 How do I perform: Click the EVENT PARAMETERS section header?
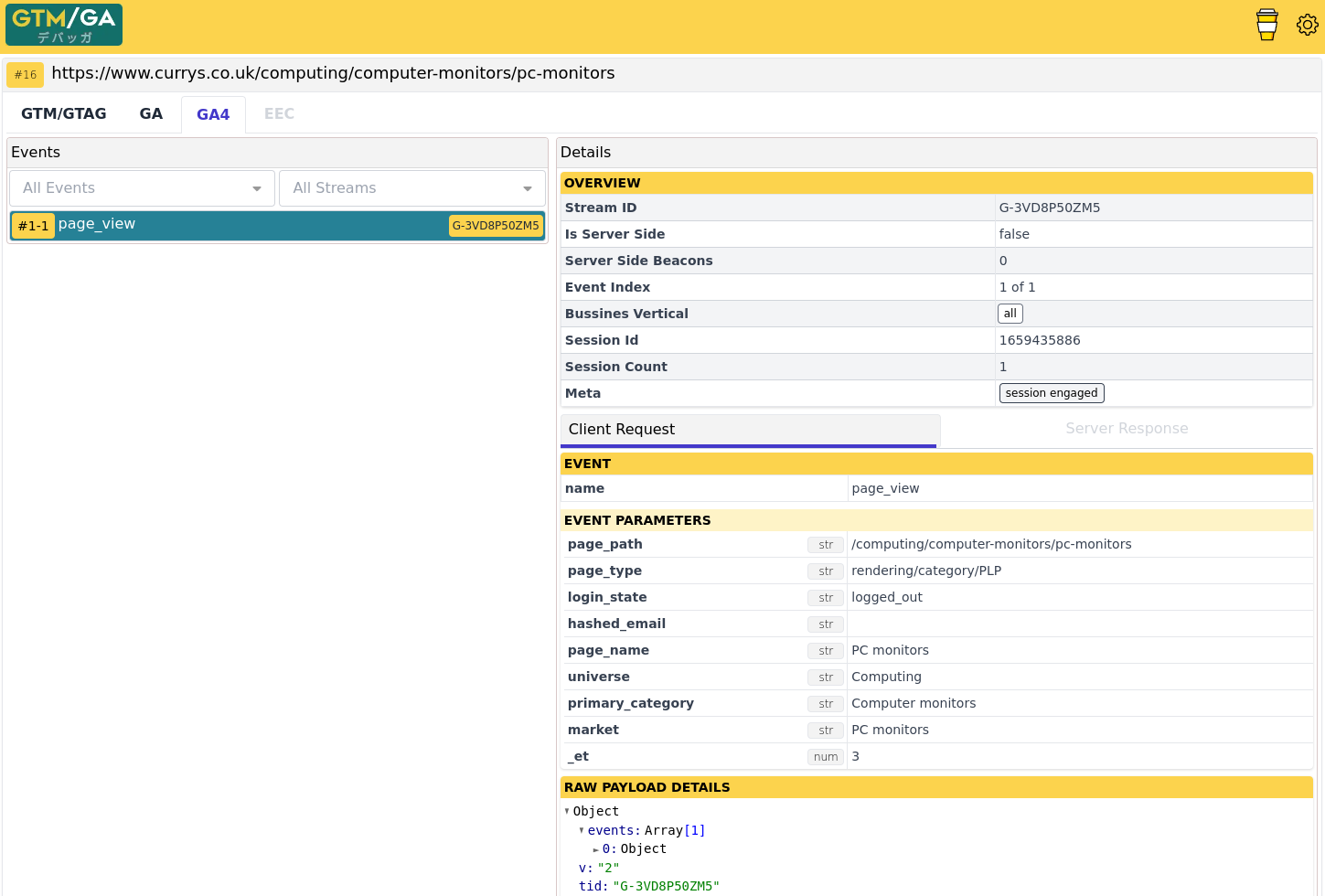click(936, 520)
